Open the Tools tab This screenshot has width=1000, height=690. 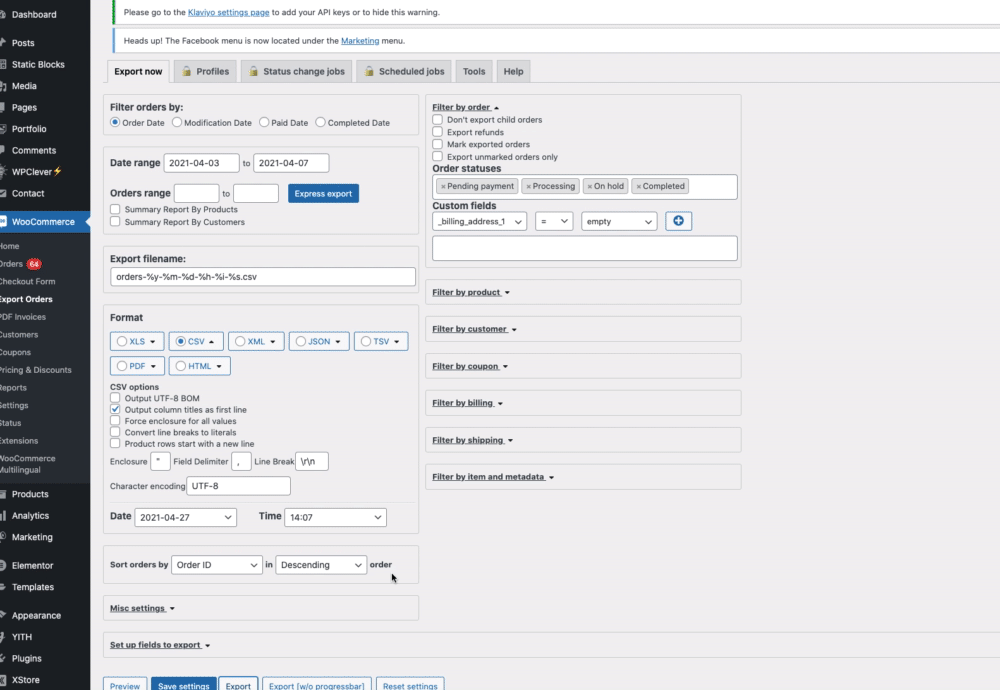pyautogui.click(x=474, y=71)
